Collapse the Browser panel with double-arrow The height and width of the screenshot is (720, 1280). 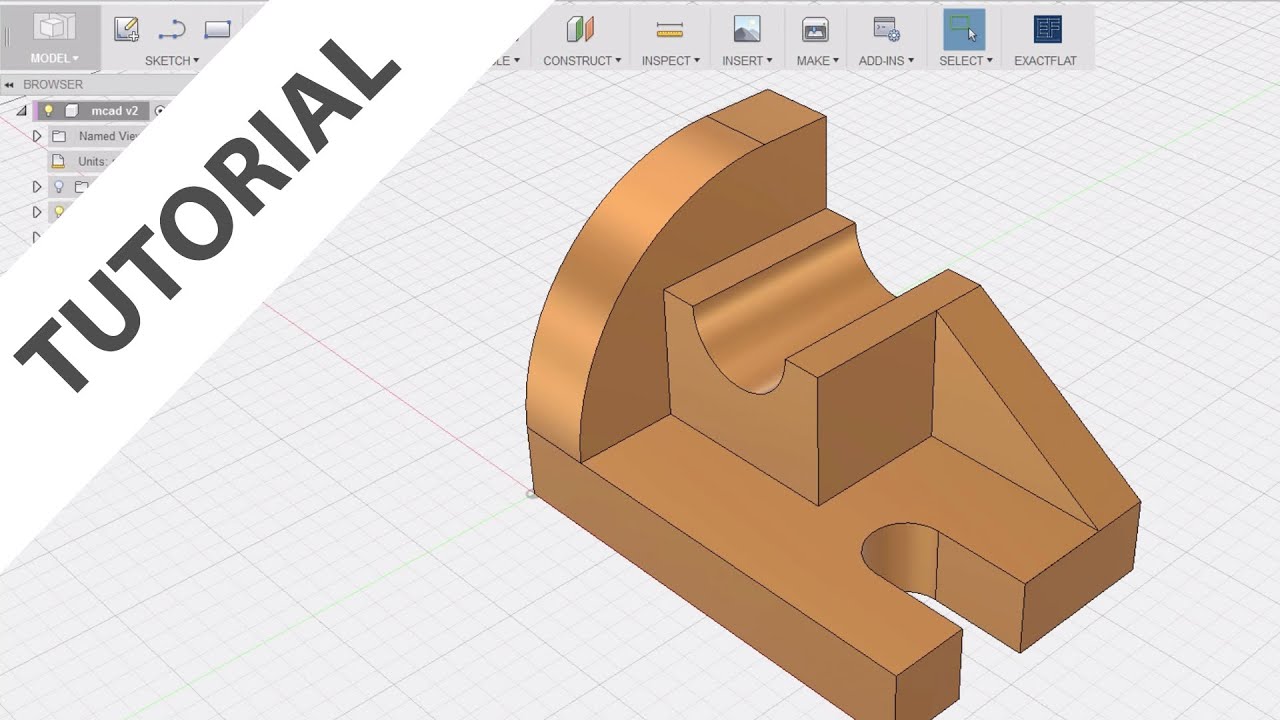point(9,85)
